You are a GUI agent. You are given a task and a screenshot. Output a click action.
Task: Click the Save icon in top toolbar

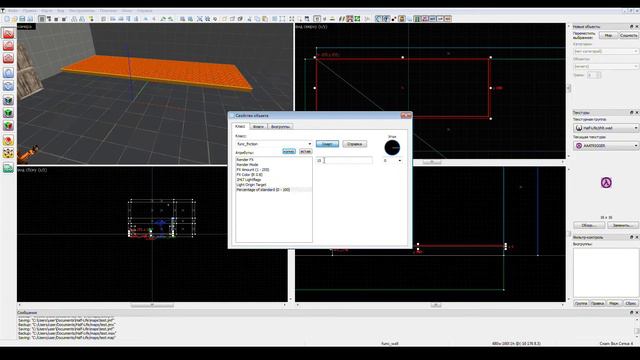point(22,19)
